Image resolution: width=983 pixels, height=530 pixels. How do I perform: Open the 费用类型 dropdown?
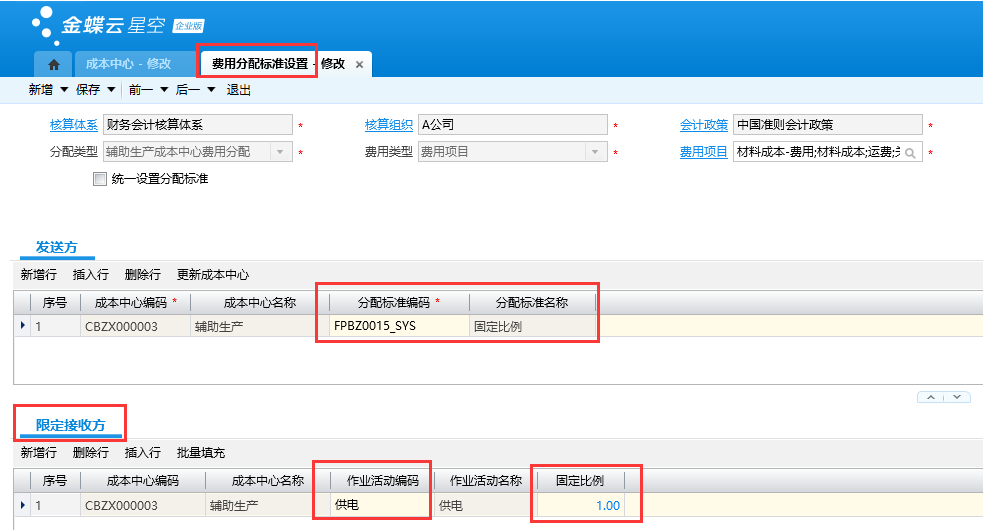[595, 152]
